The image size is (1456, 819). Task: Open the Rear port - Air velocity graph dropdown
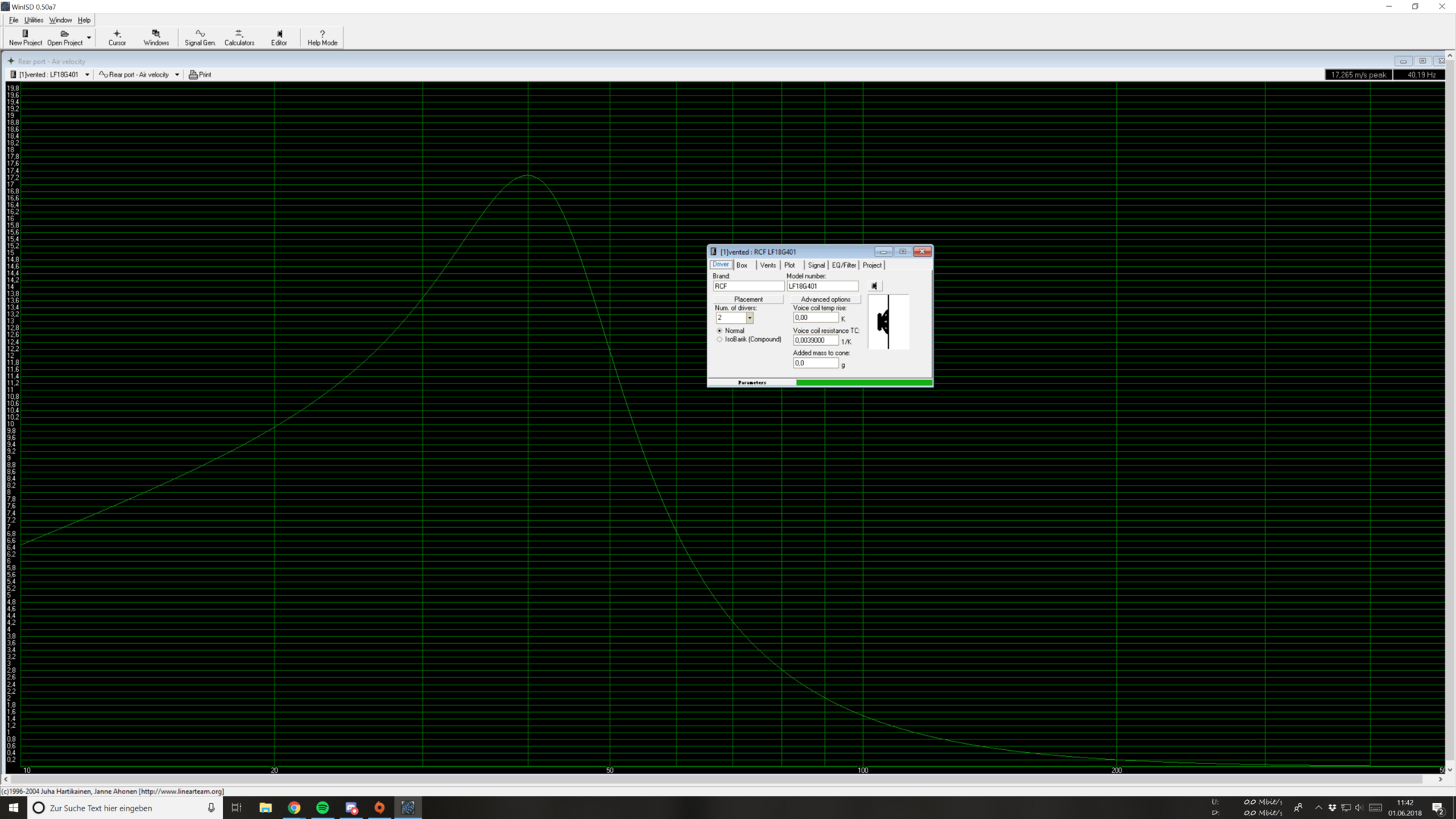pos(177,75)
